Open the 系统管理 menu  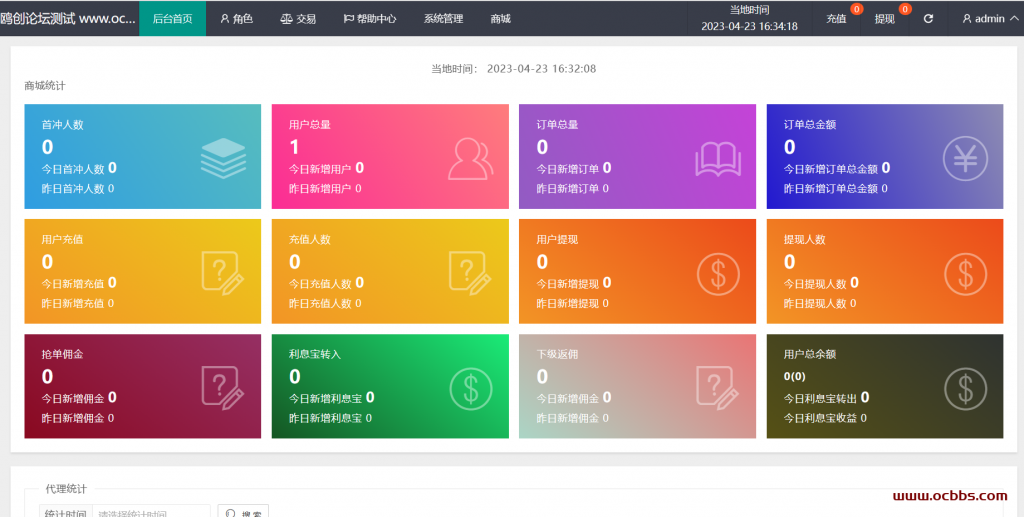[x=443, y=18]
